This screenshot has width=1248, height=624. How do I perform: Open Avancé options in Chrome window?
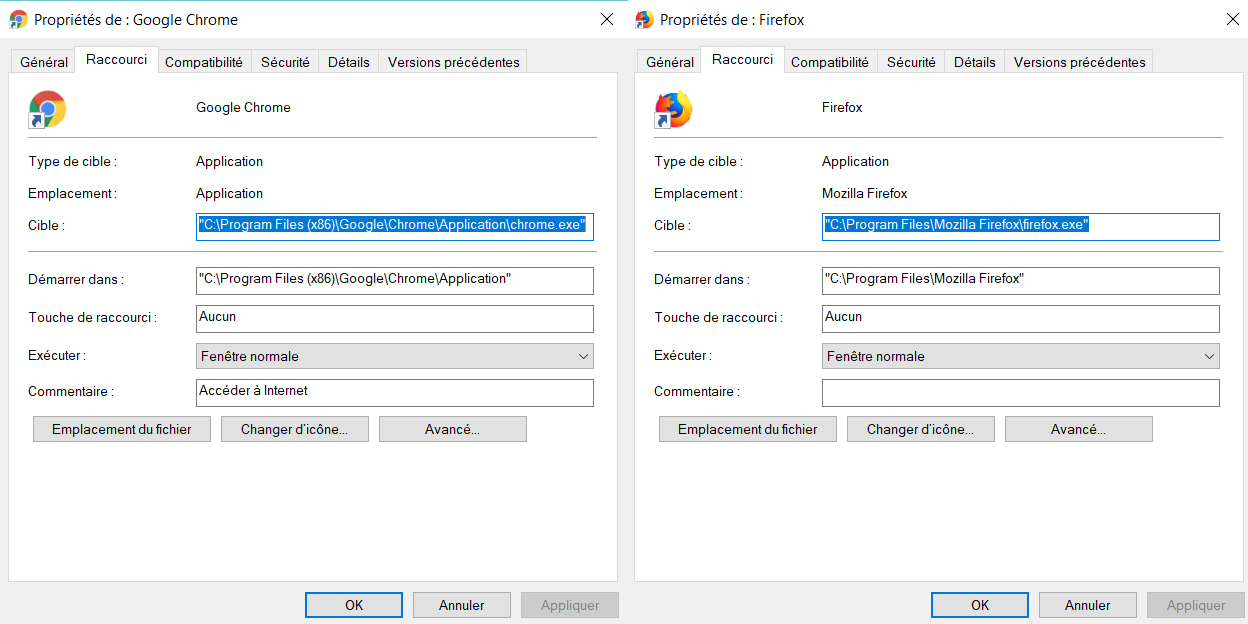[453, 429]
